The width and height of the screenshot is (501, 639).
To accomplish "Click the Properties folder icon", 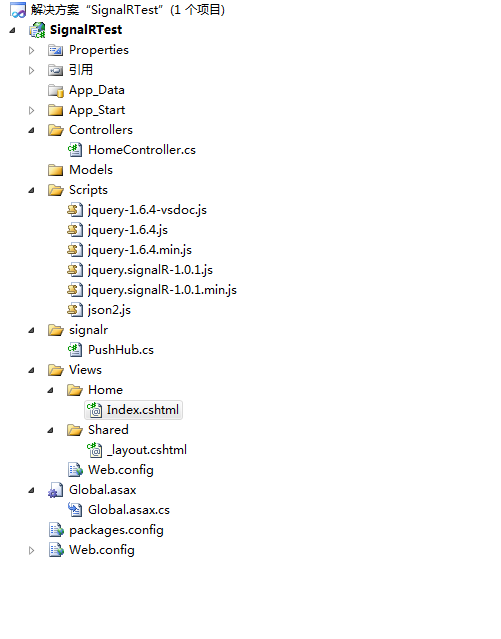I will pyautogui.click(x=55, y=50).
